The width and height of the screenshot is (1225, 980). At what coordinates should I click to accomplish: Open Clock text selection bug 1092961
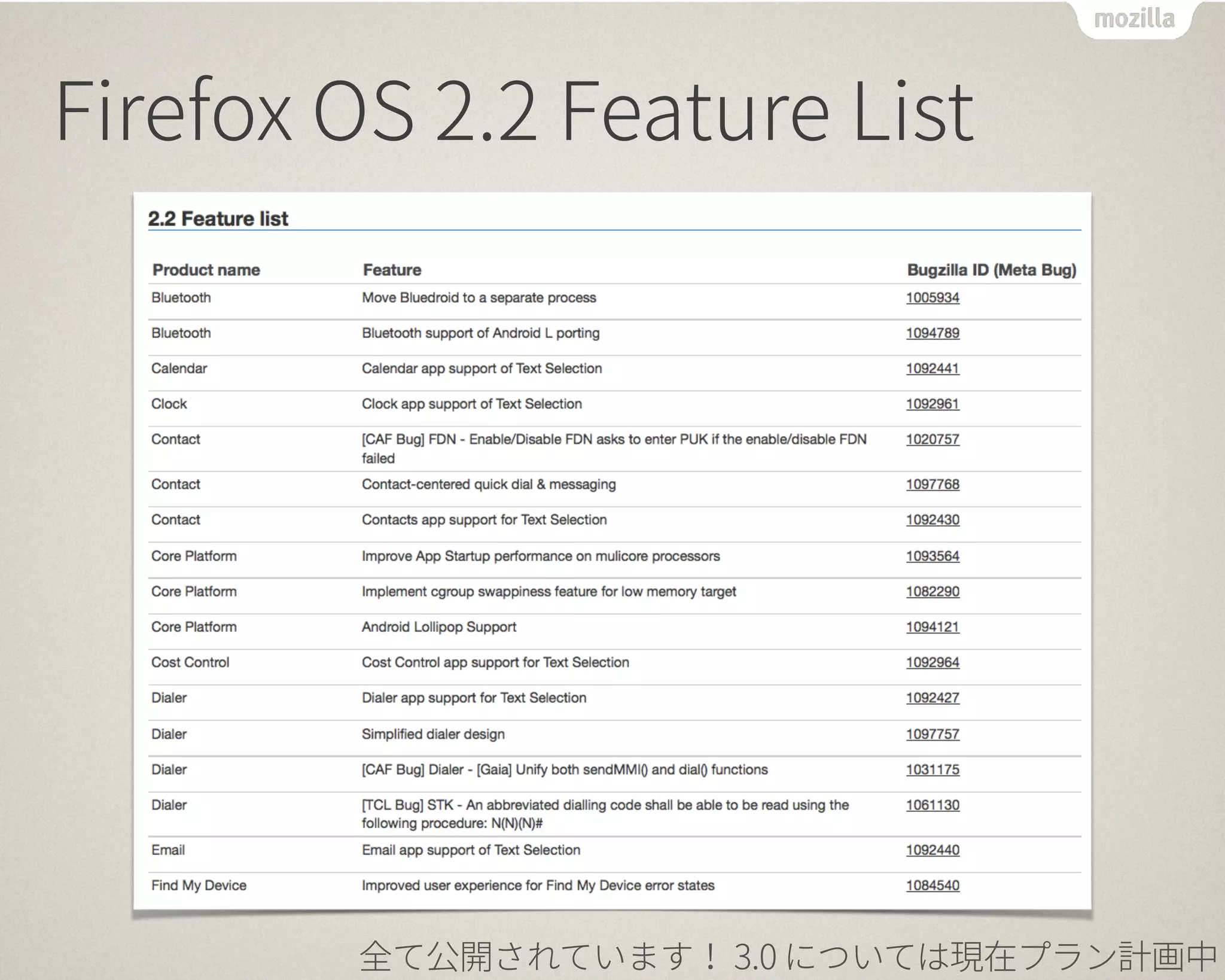pos(932,404)
